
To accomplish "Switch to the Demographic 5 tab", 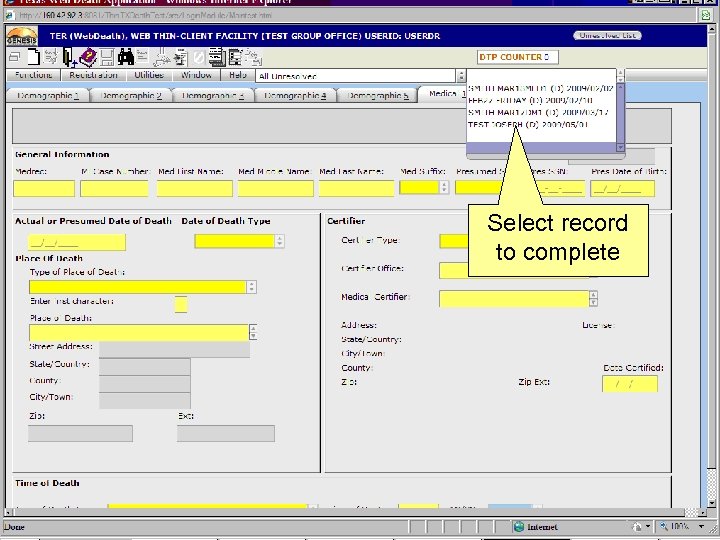I will (x=377, y=96).
